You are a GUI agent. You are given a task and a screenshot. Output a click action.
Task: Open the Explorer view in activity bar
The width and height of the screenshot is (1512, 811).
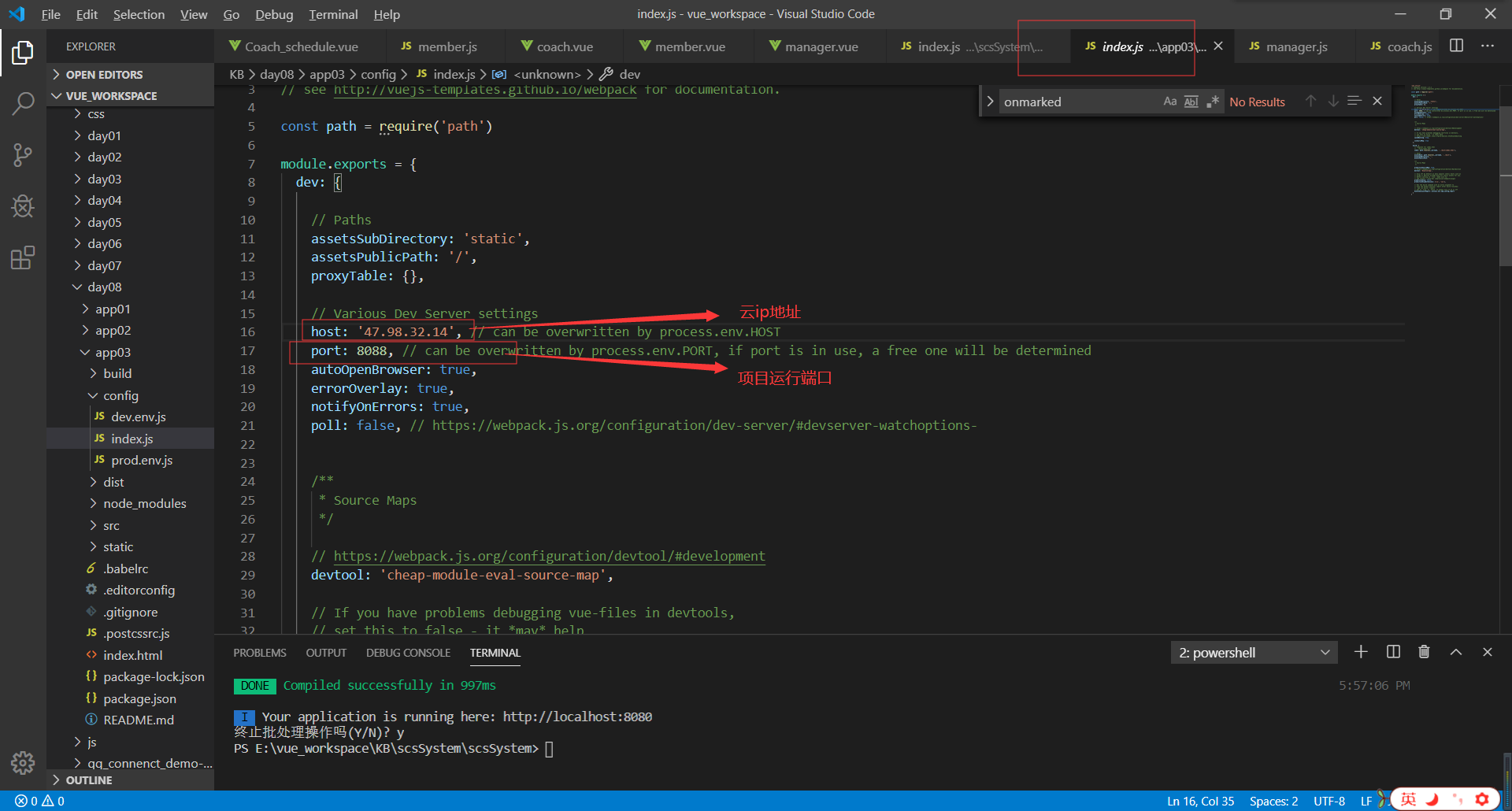pyautogui.click(x=23, y=53)
